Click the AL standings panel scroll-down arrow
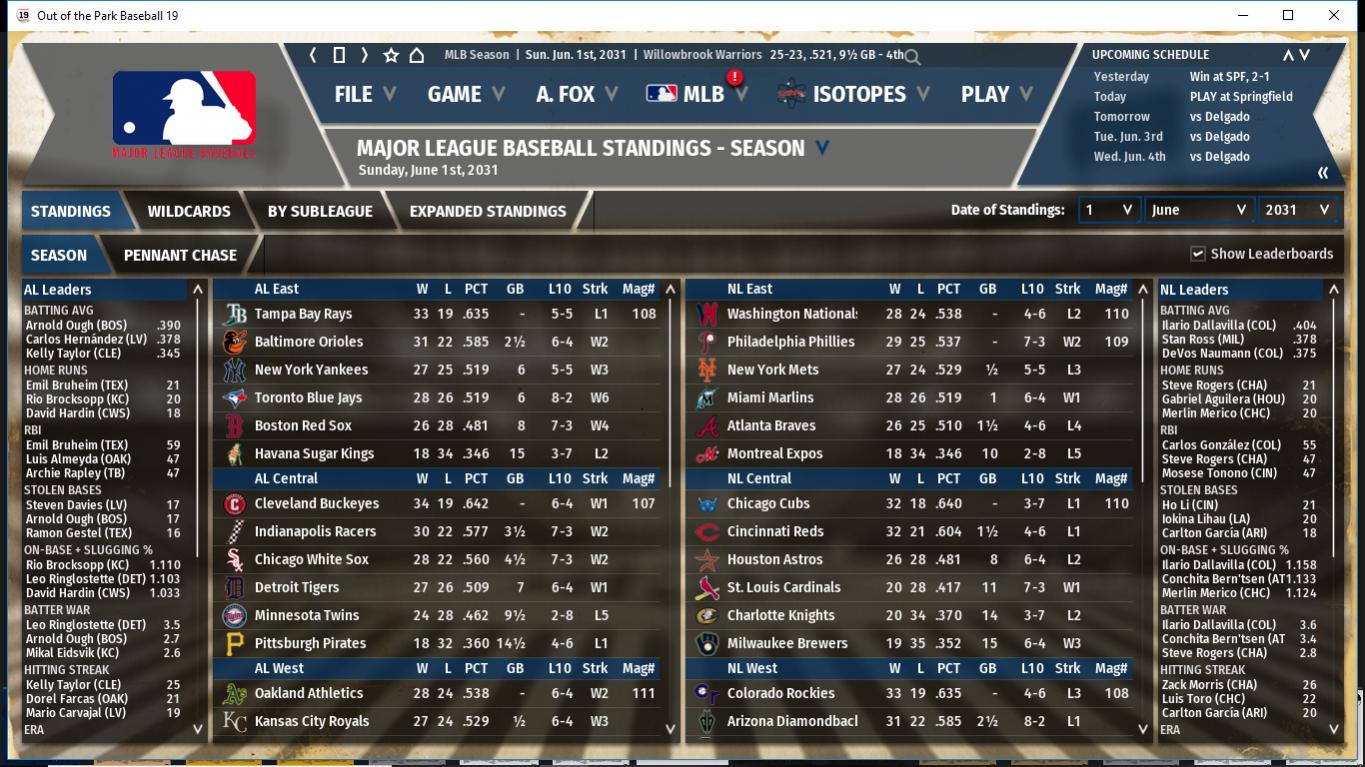 pos(670,730)
